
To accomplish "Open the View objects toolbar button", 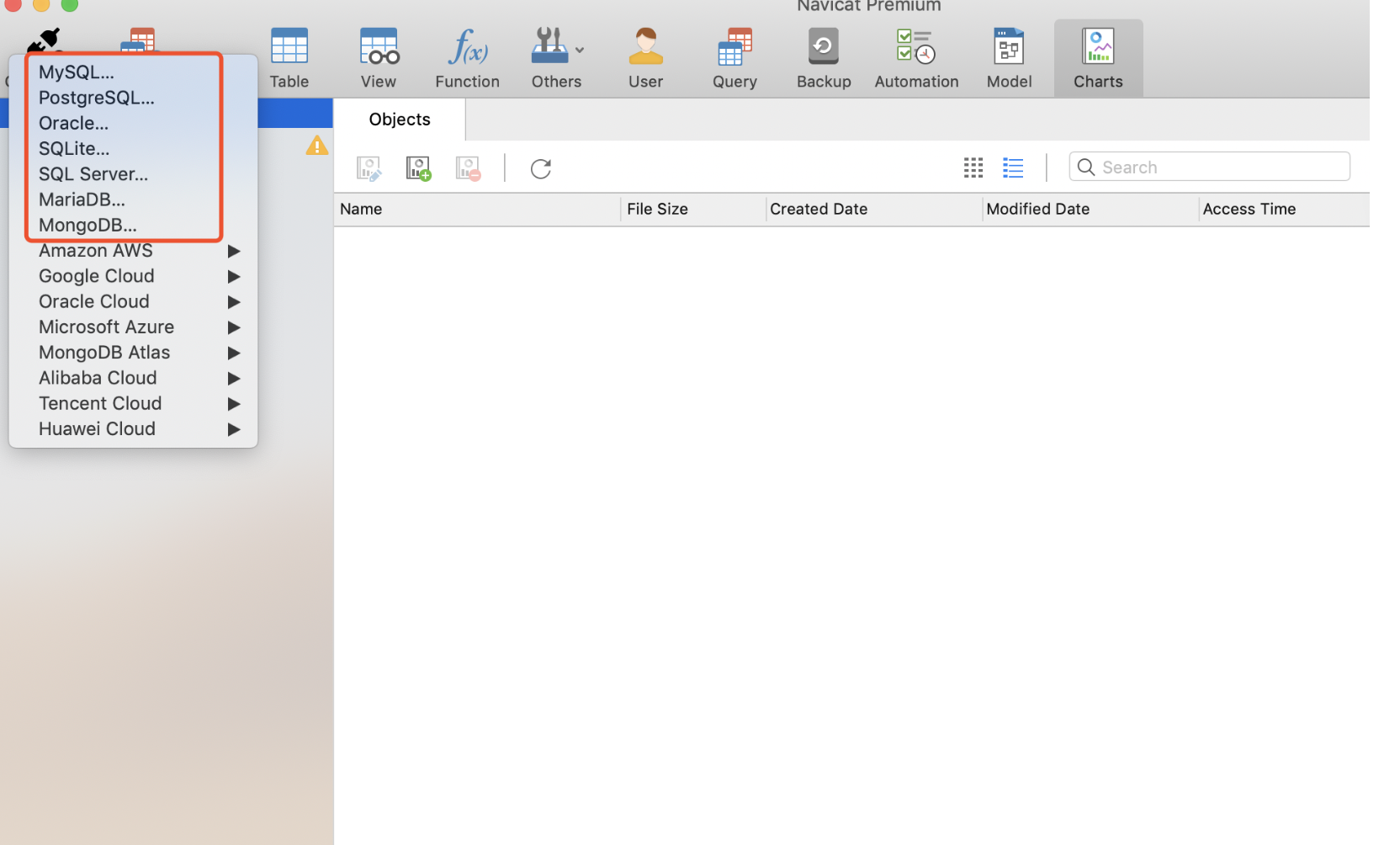I will point(379,58).
